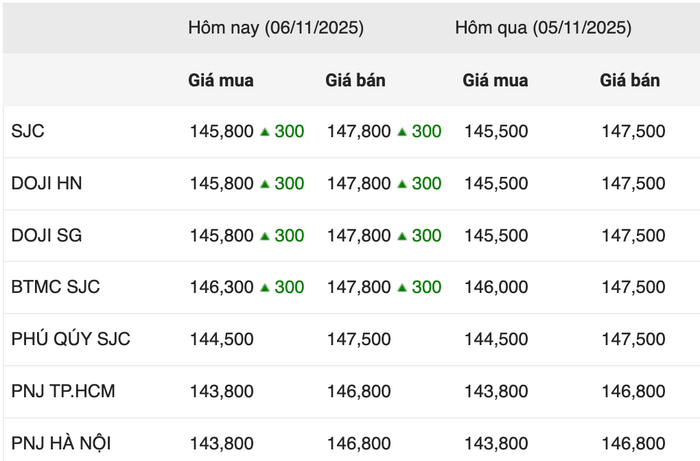Select the Hôm nay (06/11/2025) column header

(x=276, y=28)
